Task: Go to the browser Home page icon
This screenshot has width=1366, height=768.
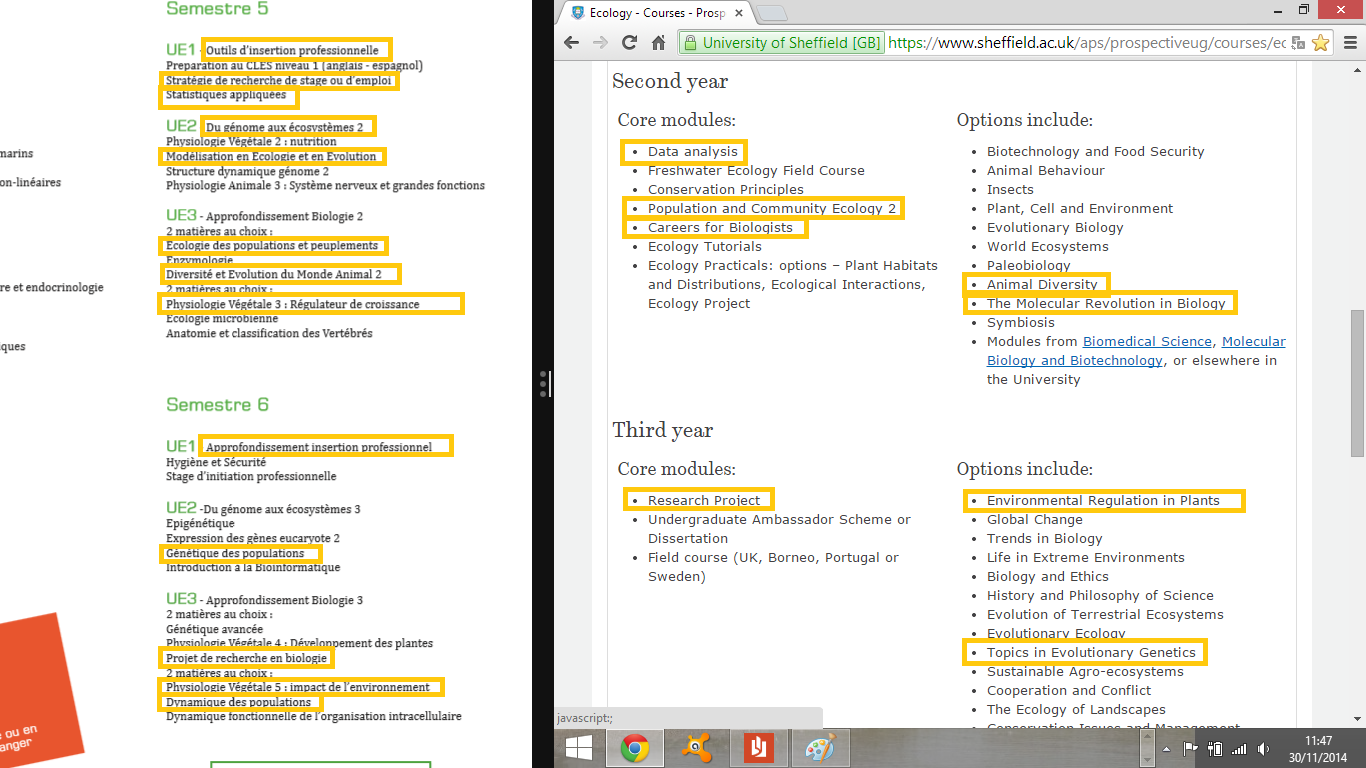Action: pyautogui.click(x=658, y=42)
